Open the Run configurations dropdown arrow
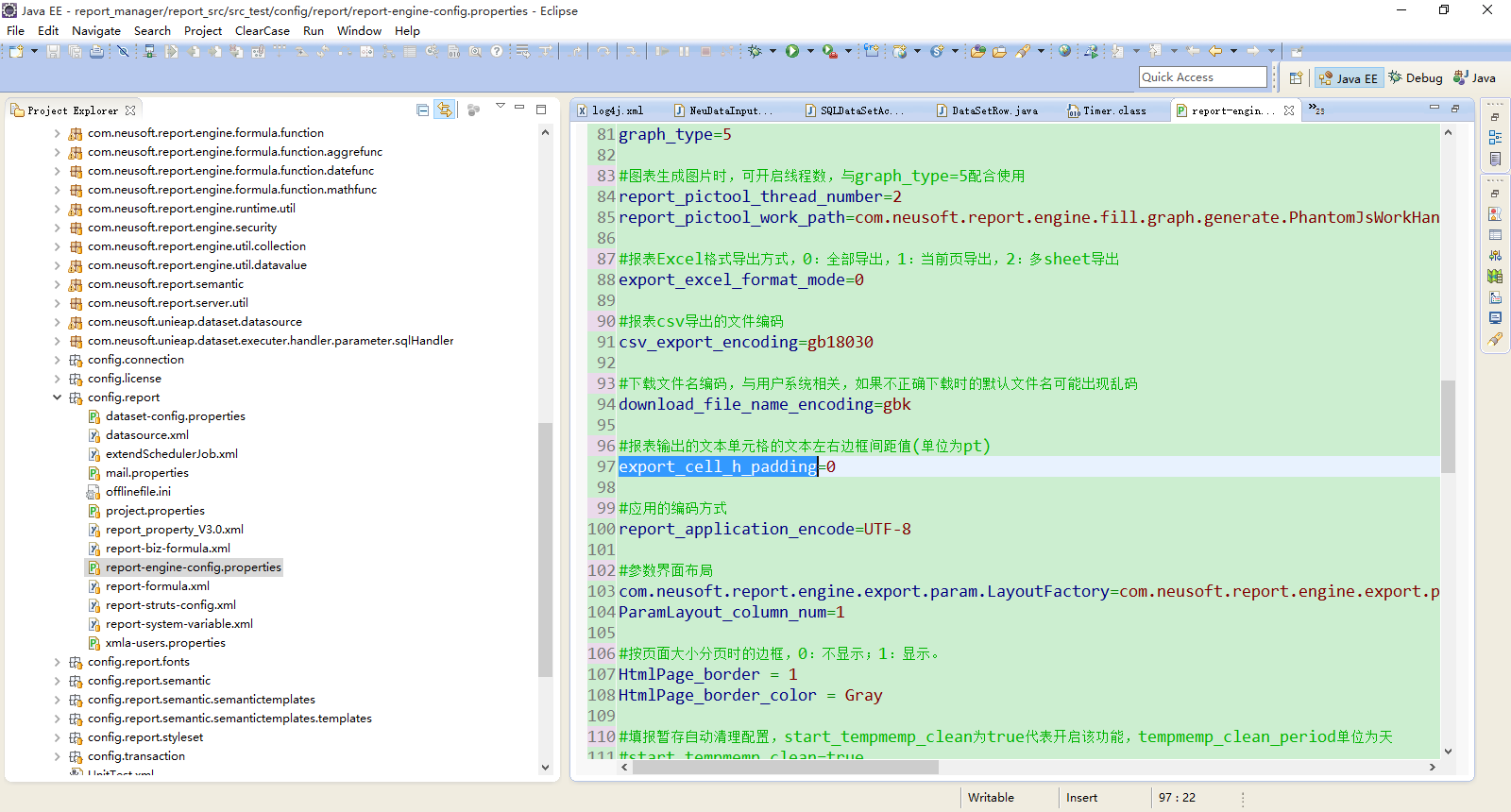The height and width of the screenshot is (812, 1511). tap(810, 51)
